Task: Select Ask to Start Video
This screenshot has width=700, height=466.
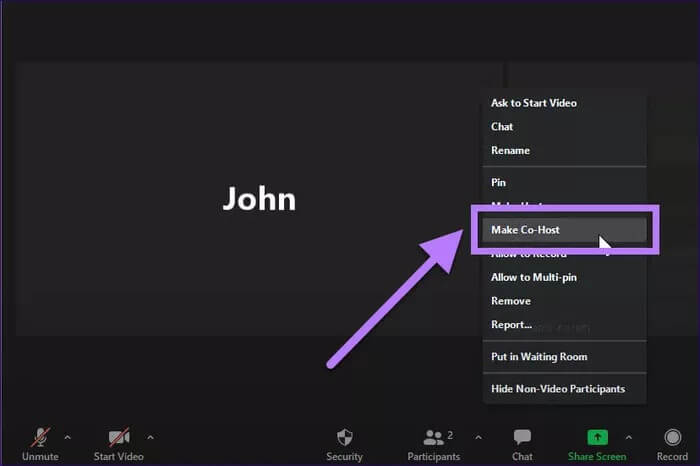Action: pyautogui.click(x=564, y=103)
